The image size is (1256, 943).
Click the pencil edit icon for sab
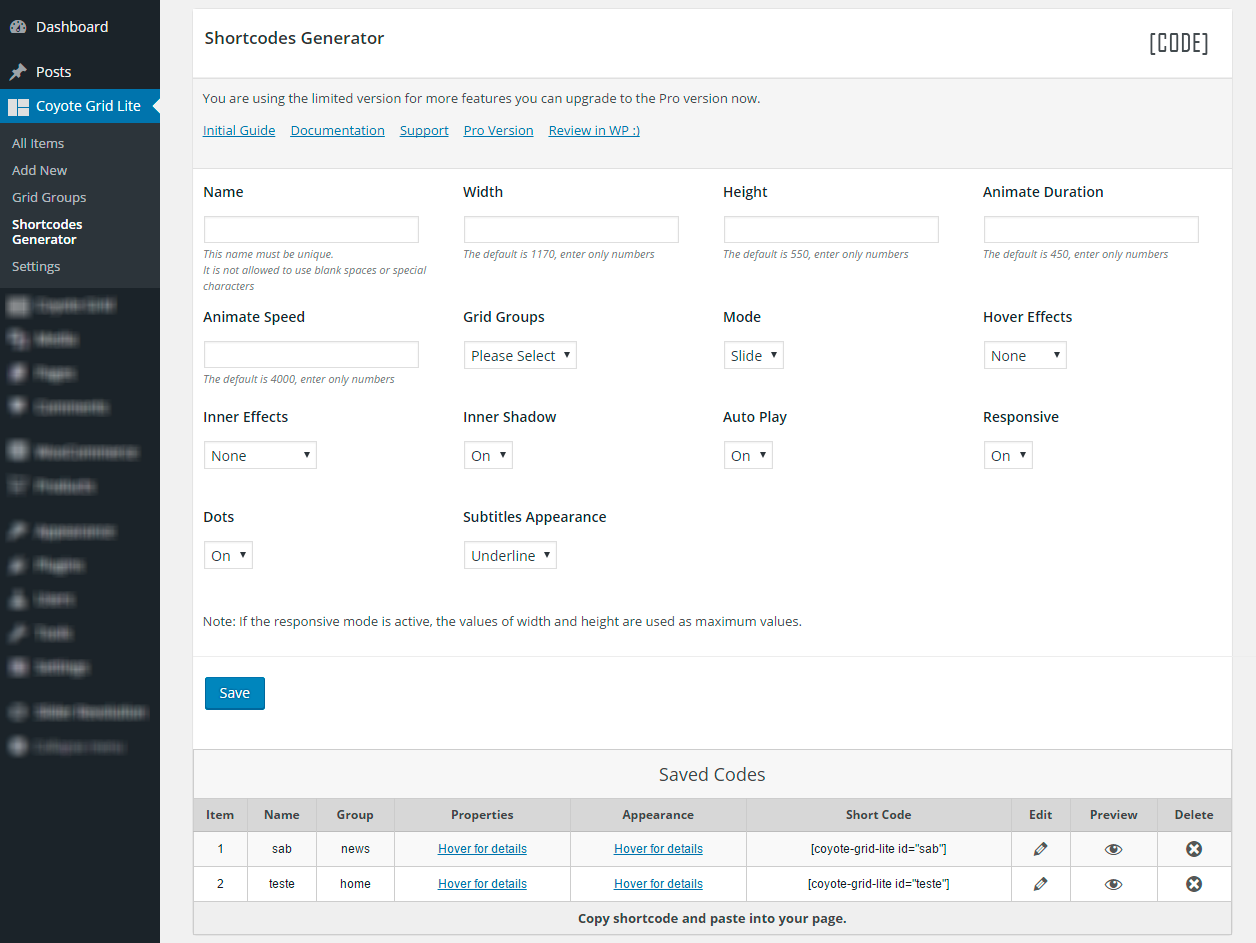(x=1040, y=849)
